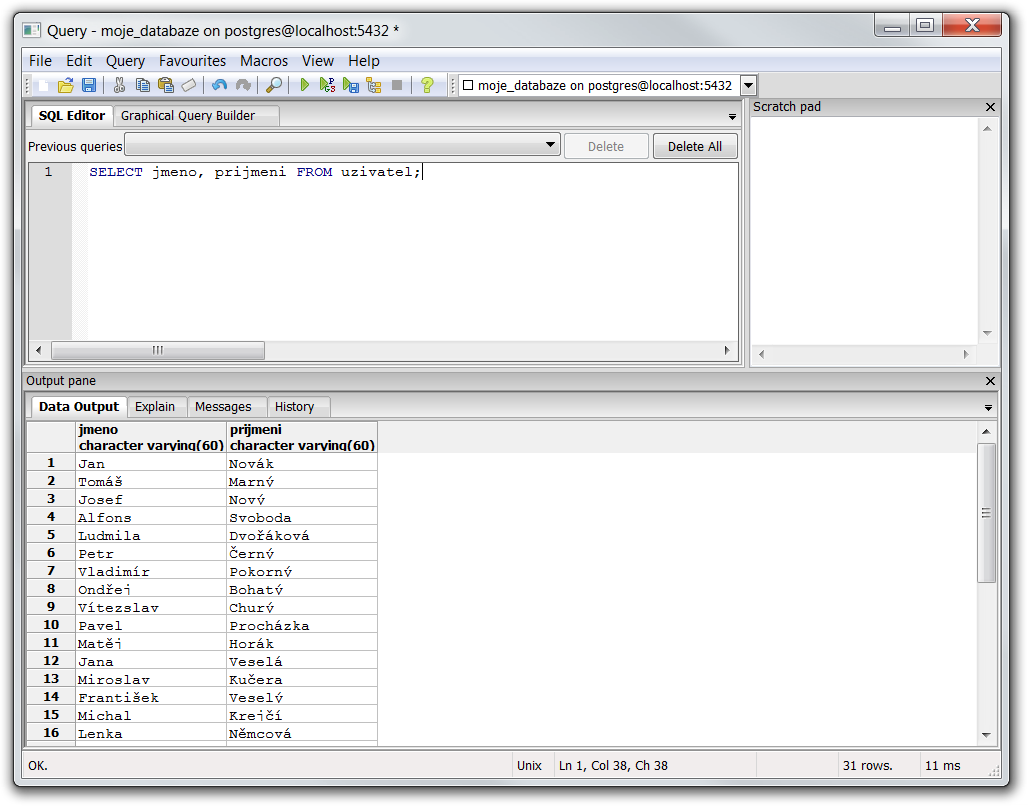1028x806 pixels.
Task: Click the Explain query icon
Action: (374, 86)
